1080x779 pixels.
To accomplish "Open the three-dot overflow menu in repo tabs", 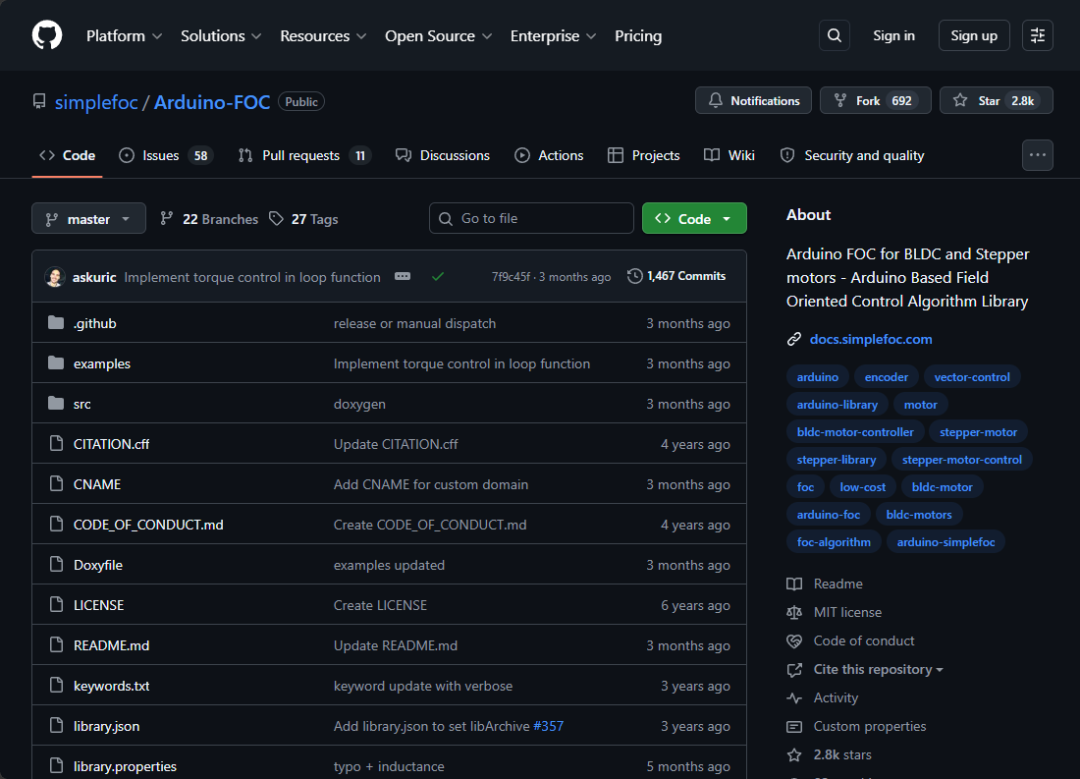I will [1037, 155].
